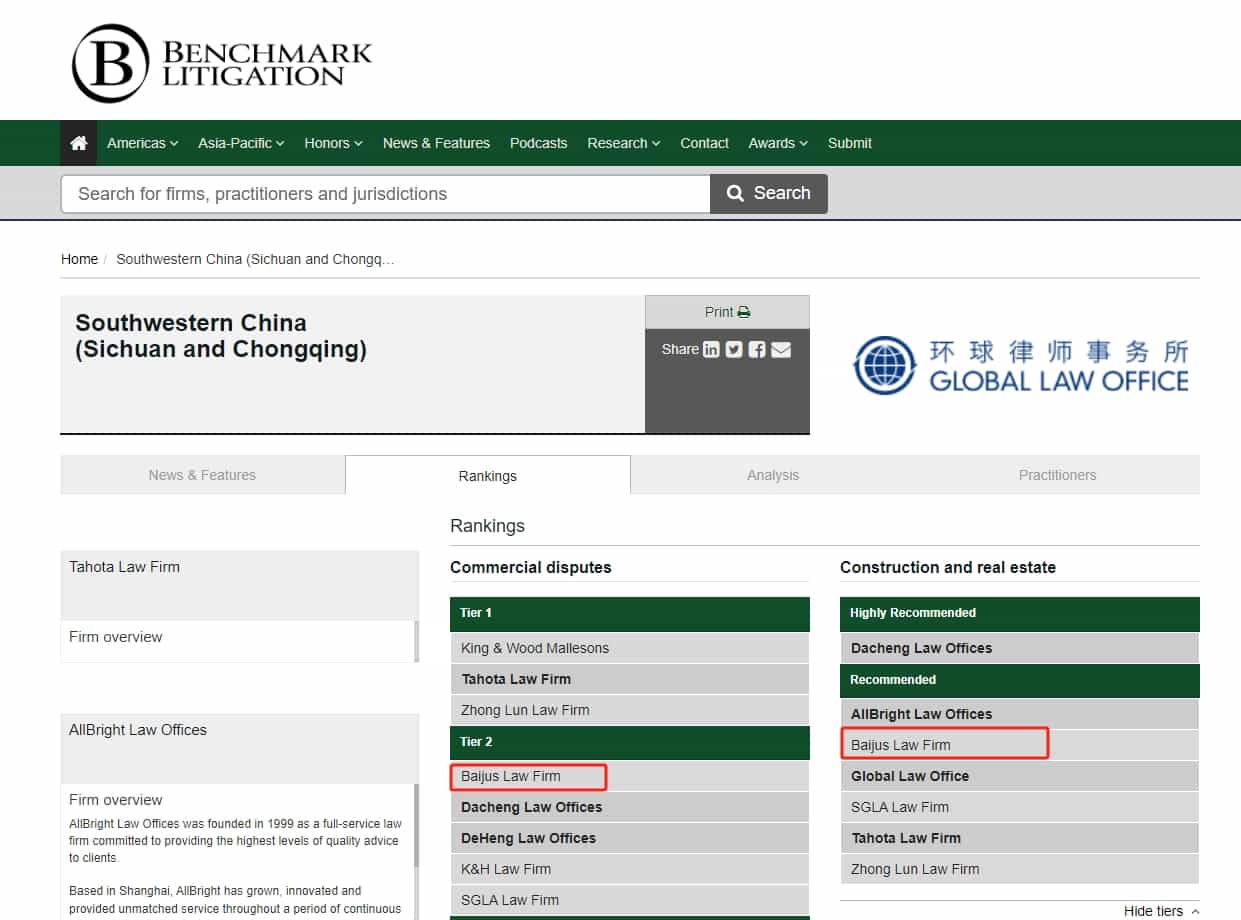Open the Asia-Pacific dropdown menu
The image size is (1241, 920).
pos(241,143)
